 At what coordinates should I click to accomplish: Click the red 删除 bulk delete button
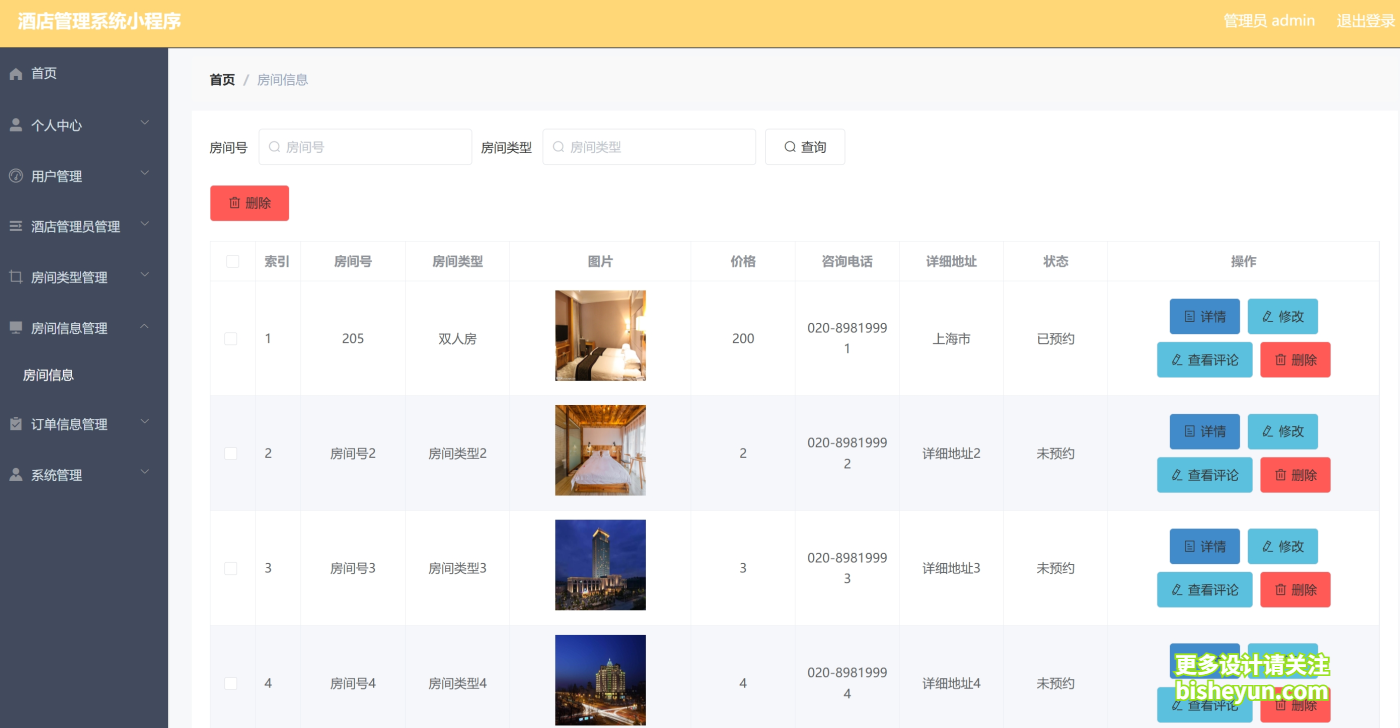point(249,202)
